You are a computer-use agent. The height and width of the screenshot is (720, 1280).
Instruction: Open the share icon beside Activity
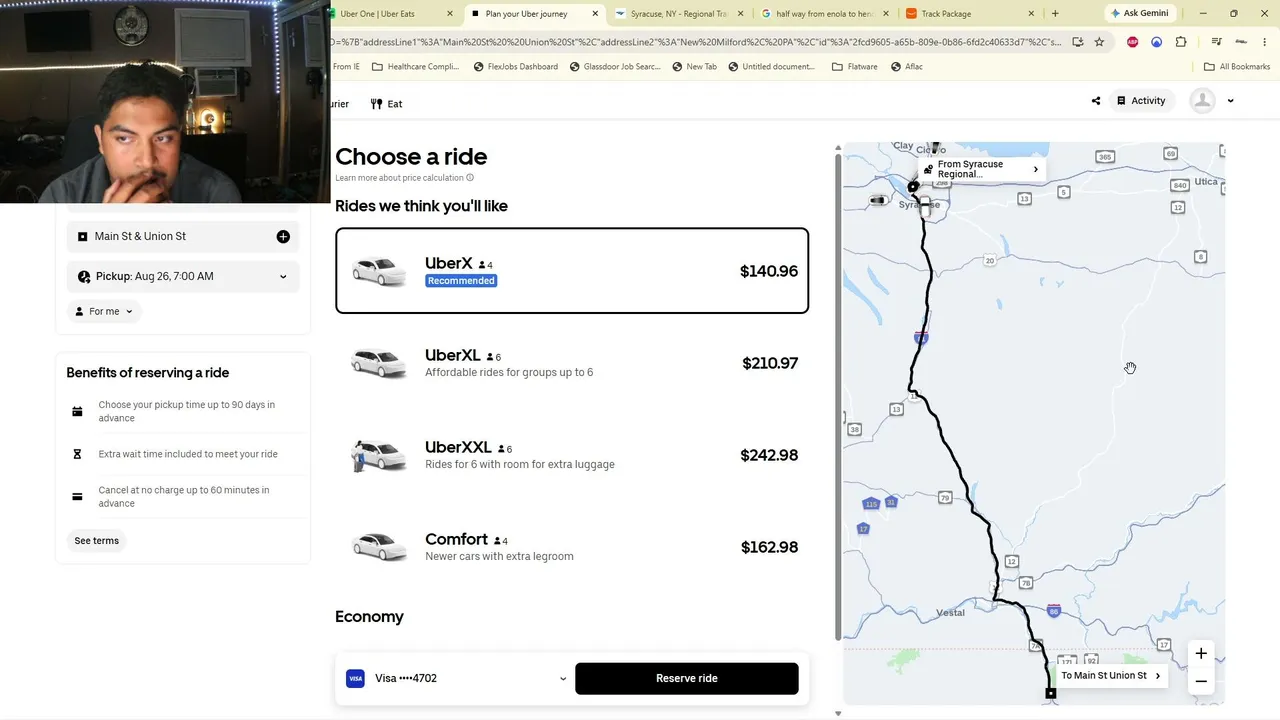pyautogui.click(x=1096, y=101)
